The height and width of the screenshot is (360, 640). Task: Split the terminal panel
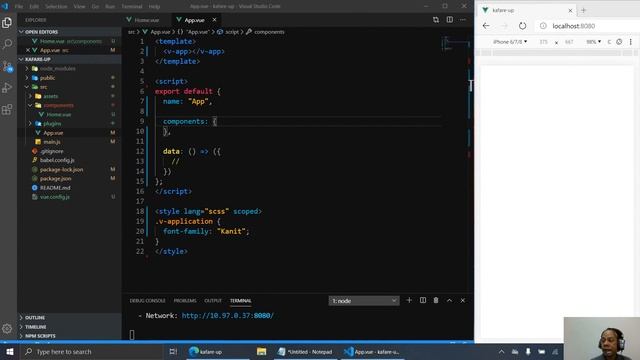[423, 300]
